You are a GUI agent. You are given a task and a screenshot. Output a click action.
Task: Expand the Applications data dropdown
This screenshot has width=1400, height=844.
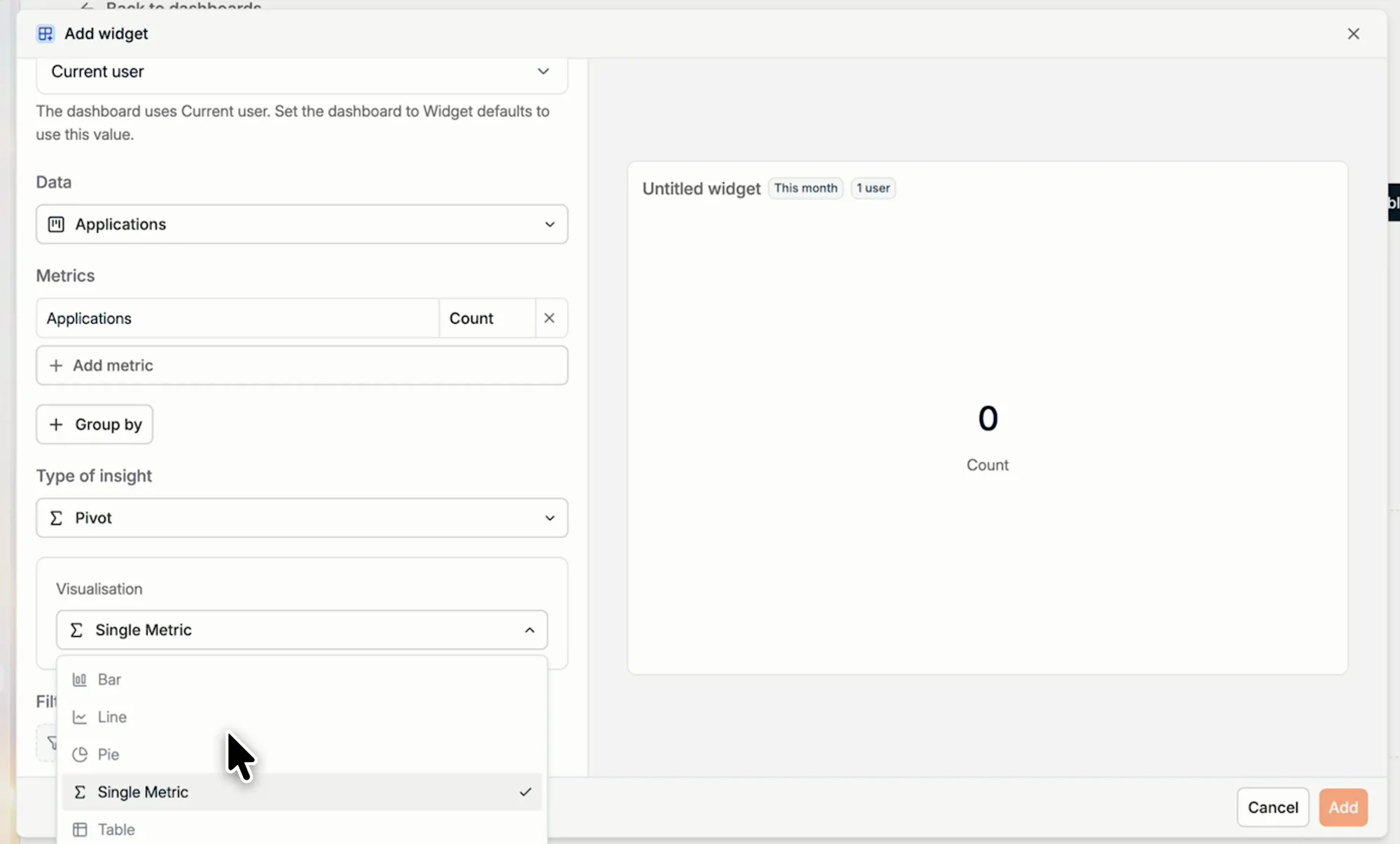point(302,224)
